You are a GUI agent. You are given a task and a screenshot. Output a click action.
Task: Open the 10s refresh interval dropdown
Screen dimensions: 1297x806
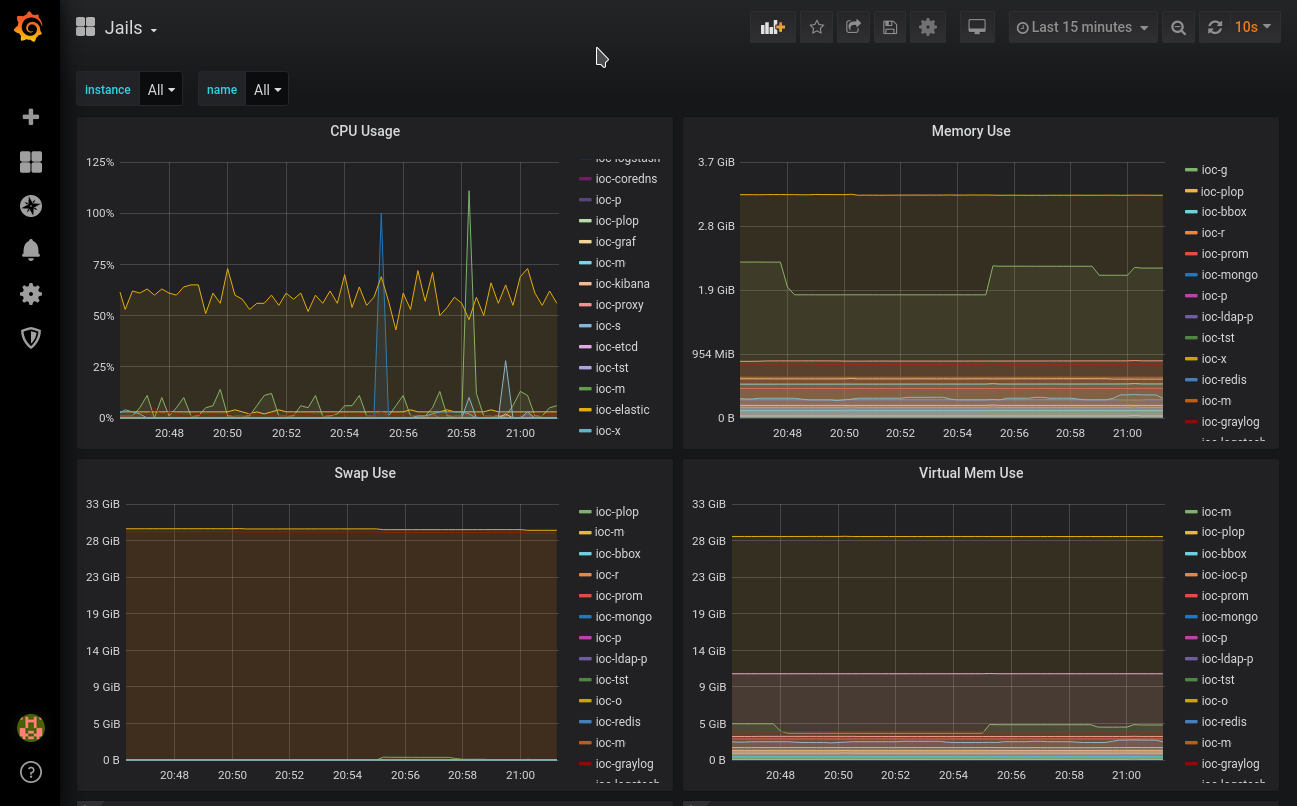[1252, 28]
